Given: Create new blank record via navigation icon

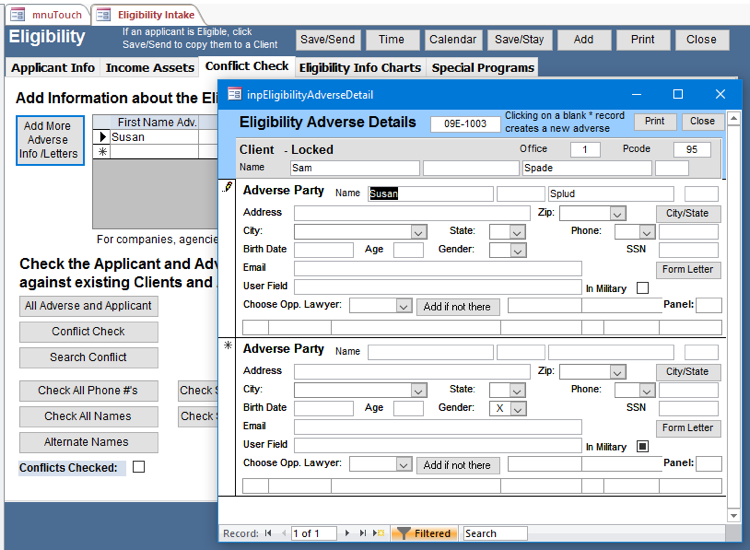Looking at the screenshot, I should click(378, 534).
